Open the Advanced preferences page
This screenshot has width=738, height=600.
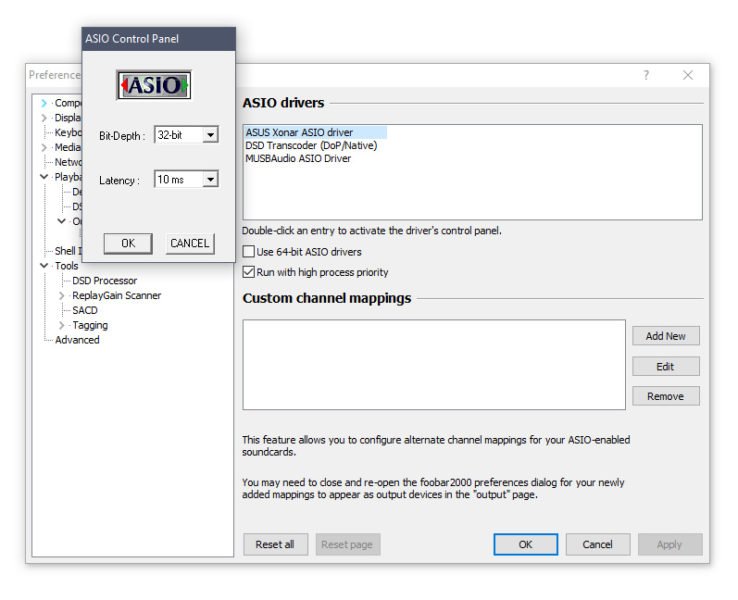pos(77,340)
